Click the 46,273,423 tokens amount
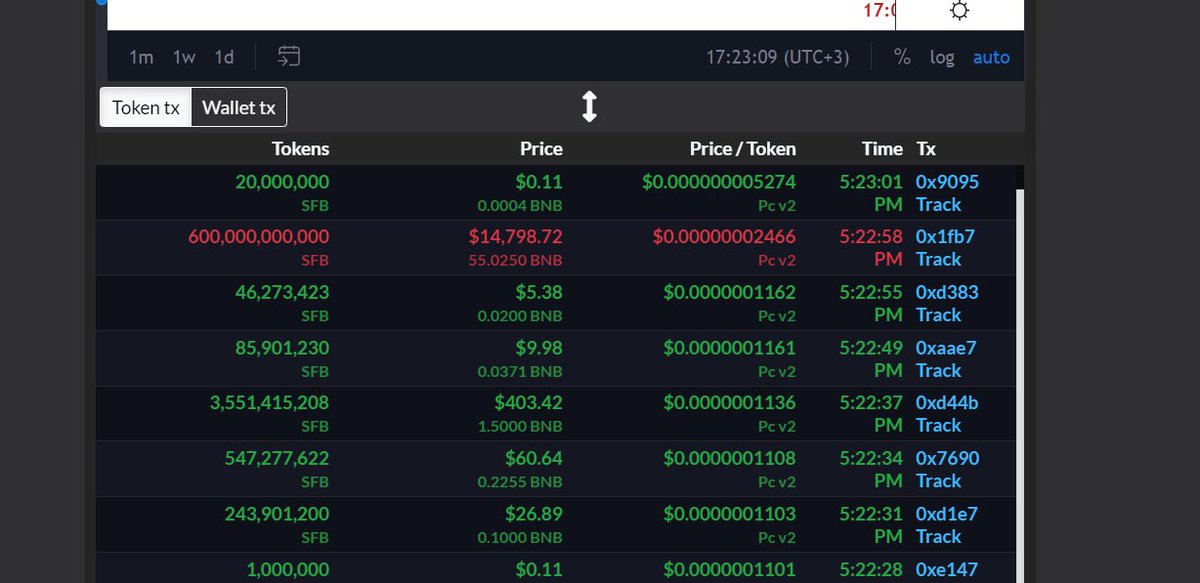1200x583 pixels. (x=283, y=292)
